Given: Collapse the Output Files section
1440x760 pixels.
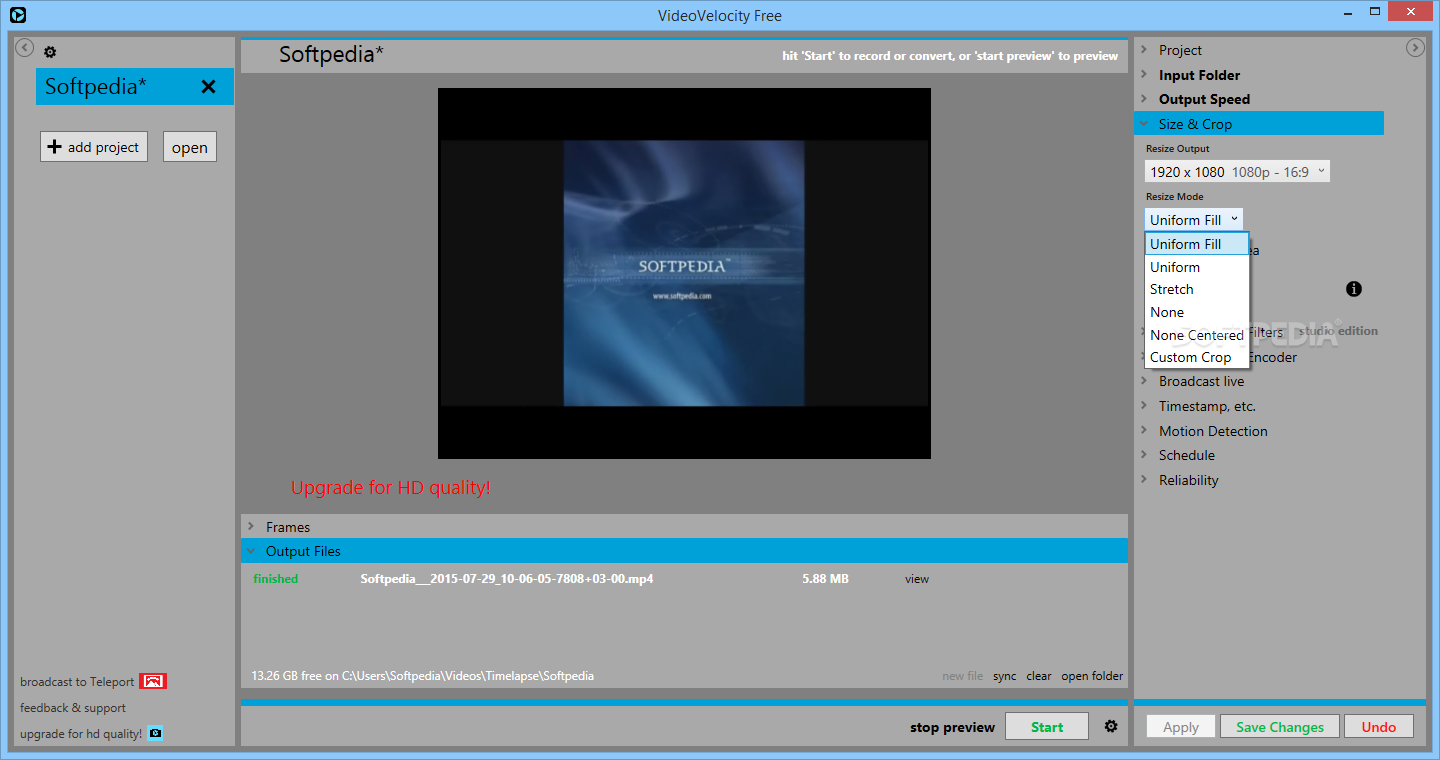Looking at the screenshot, I should (684, 551).
